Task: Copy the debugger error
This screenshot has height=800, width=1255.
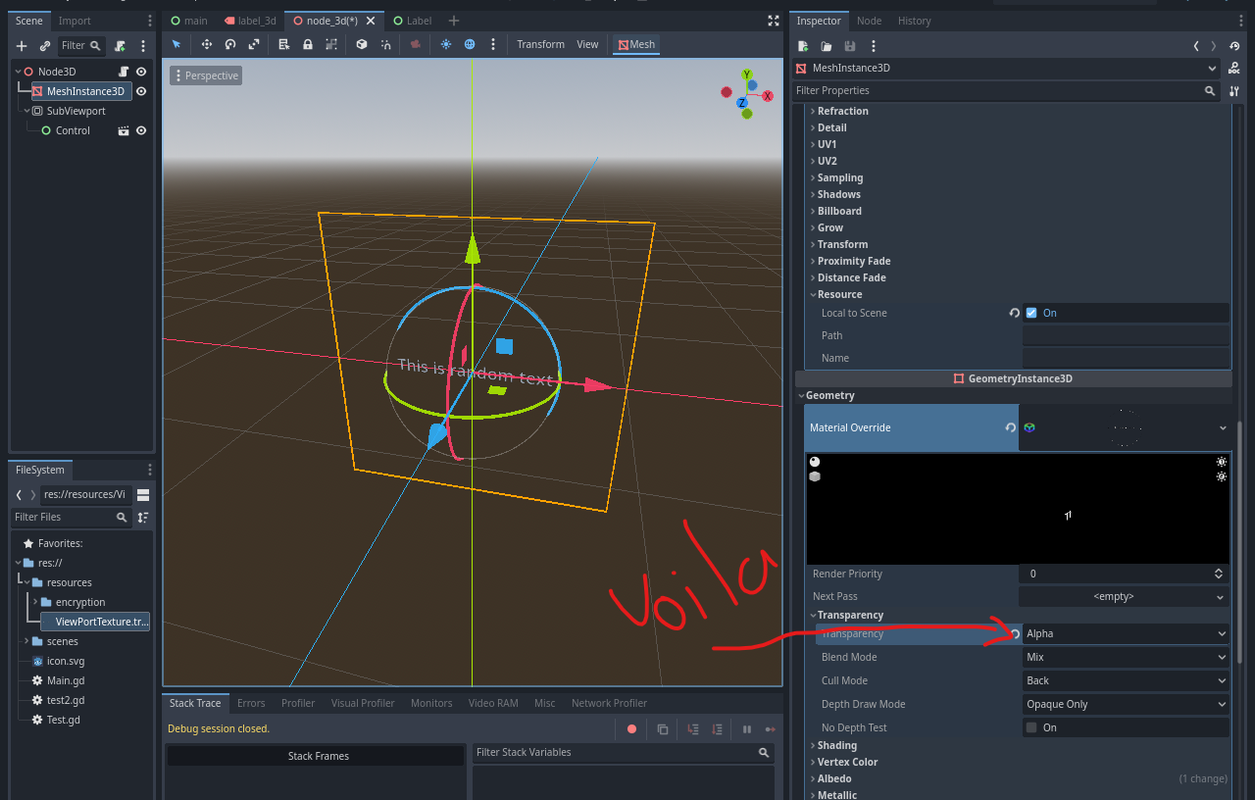Action: (662, 729)
